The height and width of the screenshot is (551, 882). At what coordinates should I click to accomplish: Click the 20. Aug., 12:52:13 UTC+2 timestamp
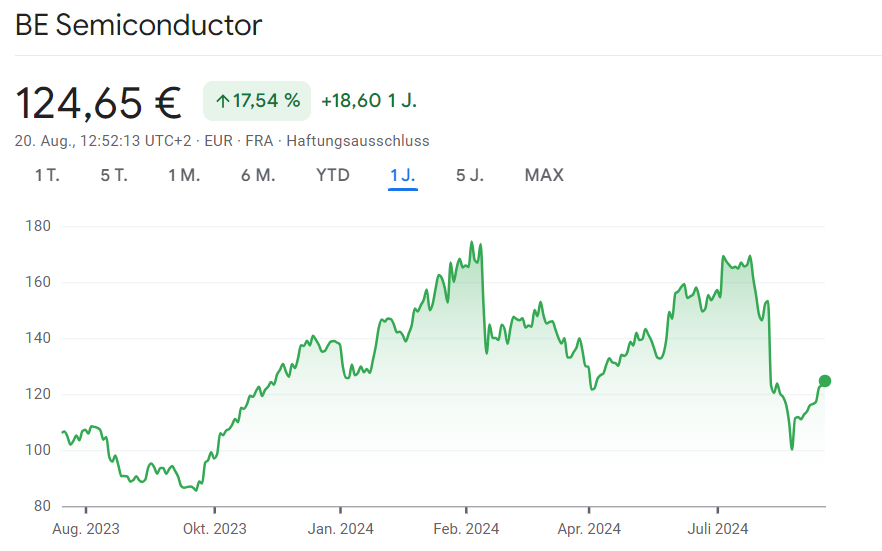pos(103,141)
